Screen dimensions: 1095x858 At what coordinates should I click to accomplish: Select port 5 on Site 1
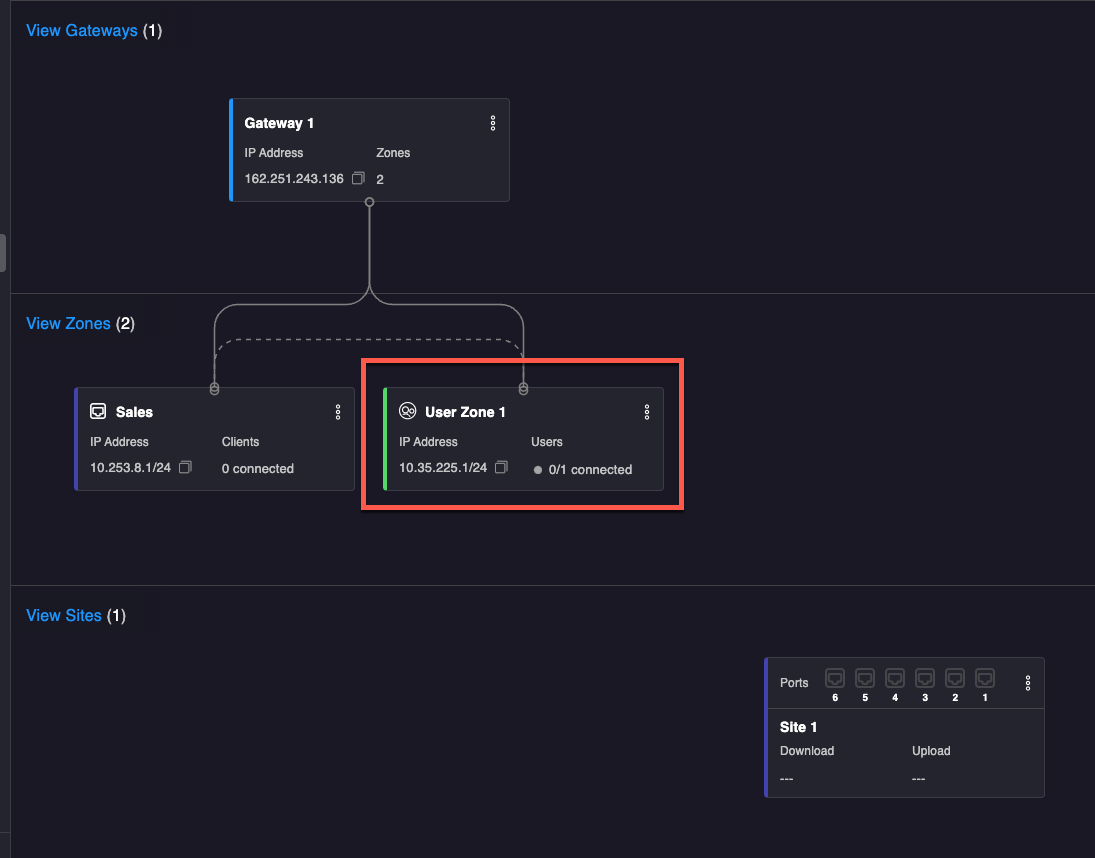pyautogui.click(x=865, y=678)
